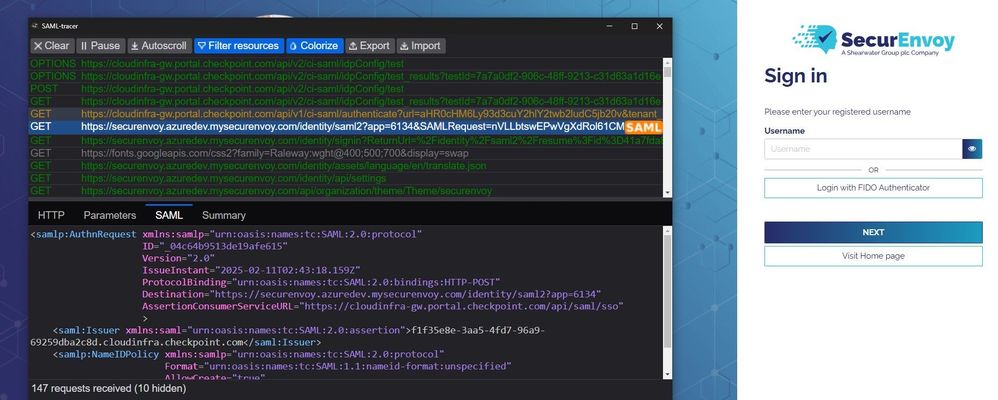Click Login with FIDO Authenticator
Image resolution: width=998 pixels, height=400 pixels.
(x=873, y=188)
